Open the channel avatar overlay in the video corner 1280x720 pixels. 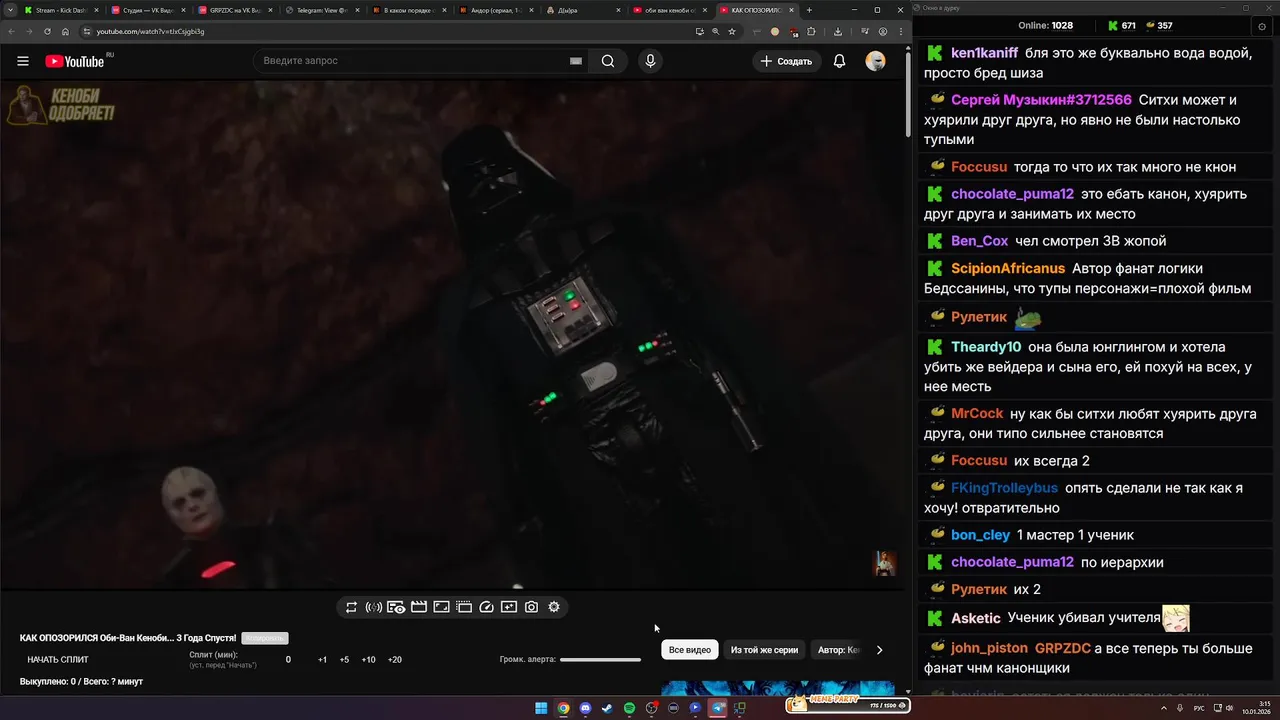885,563
